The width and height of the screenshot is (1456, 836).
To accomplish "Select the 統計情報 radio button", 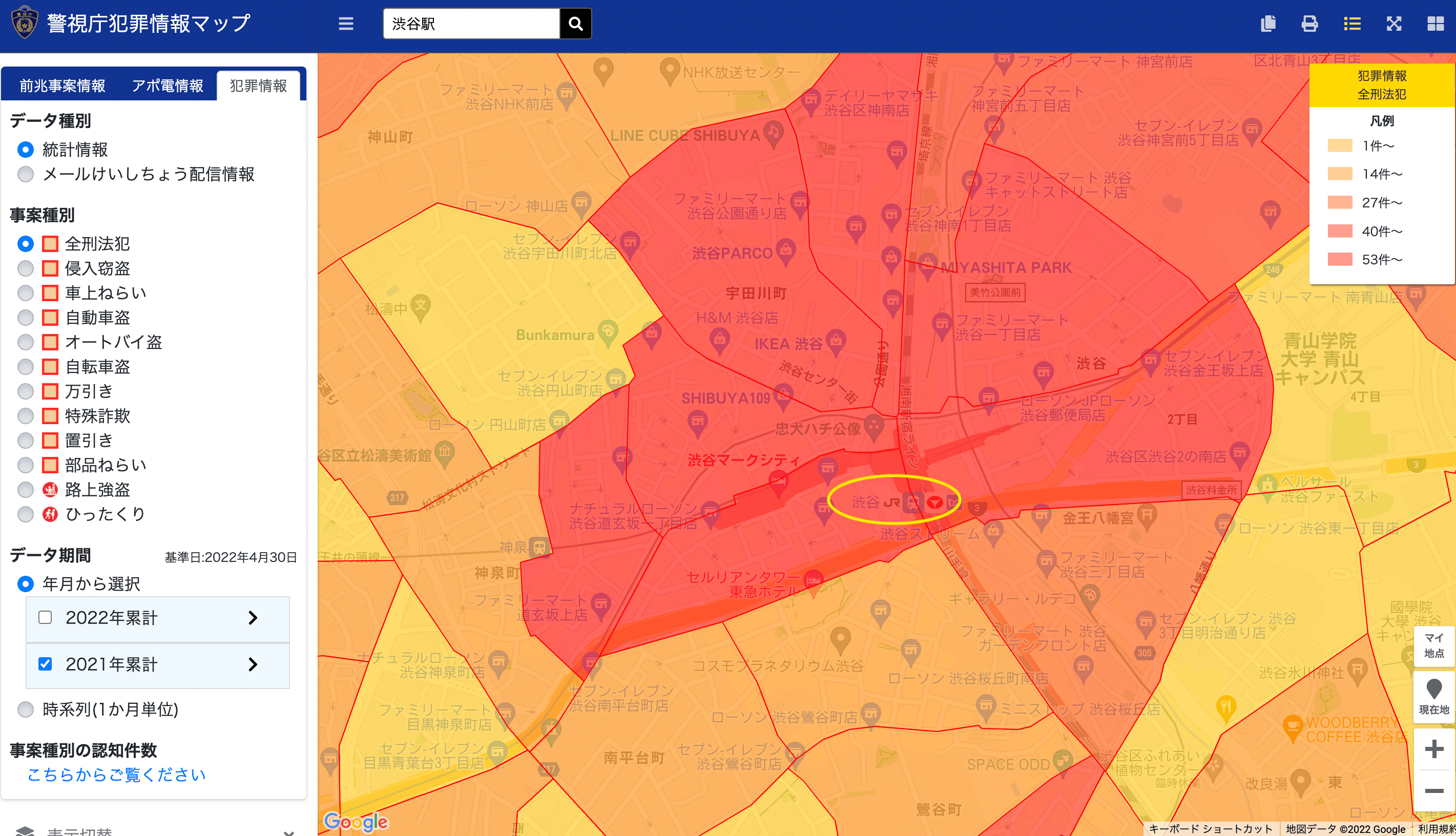I will pos(25,150).
